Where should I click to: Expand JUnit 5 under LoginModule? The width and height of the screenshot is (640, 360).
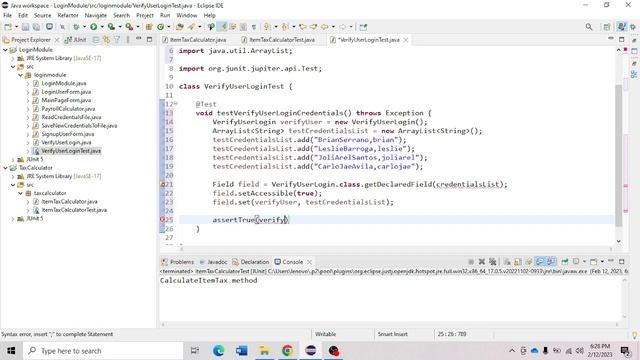13,159
